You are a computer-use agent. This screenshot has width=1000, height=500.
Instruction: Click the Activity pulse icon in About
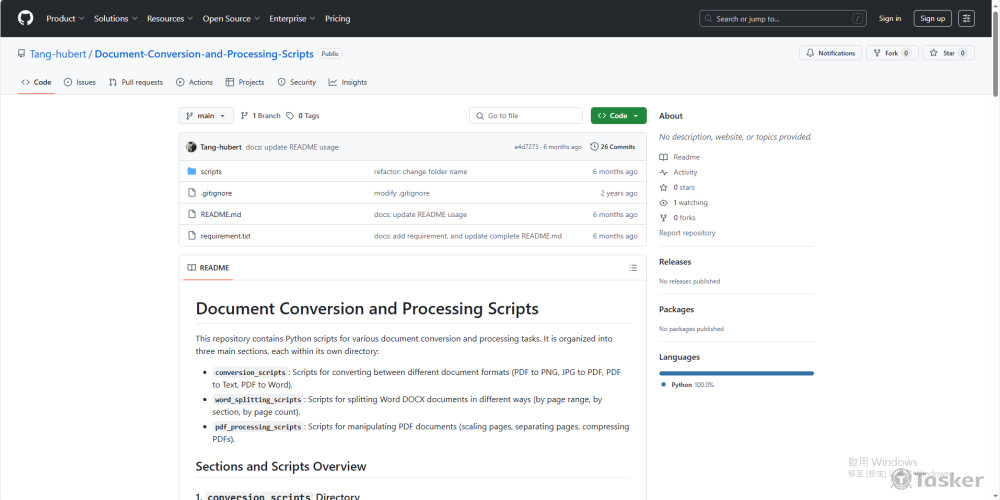coord(663,172)
